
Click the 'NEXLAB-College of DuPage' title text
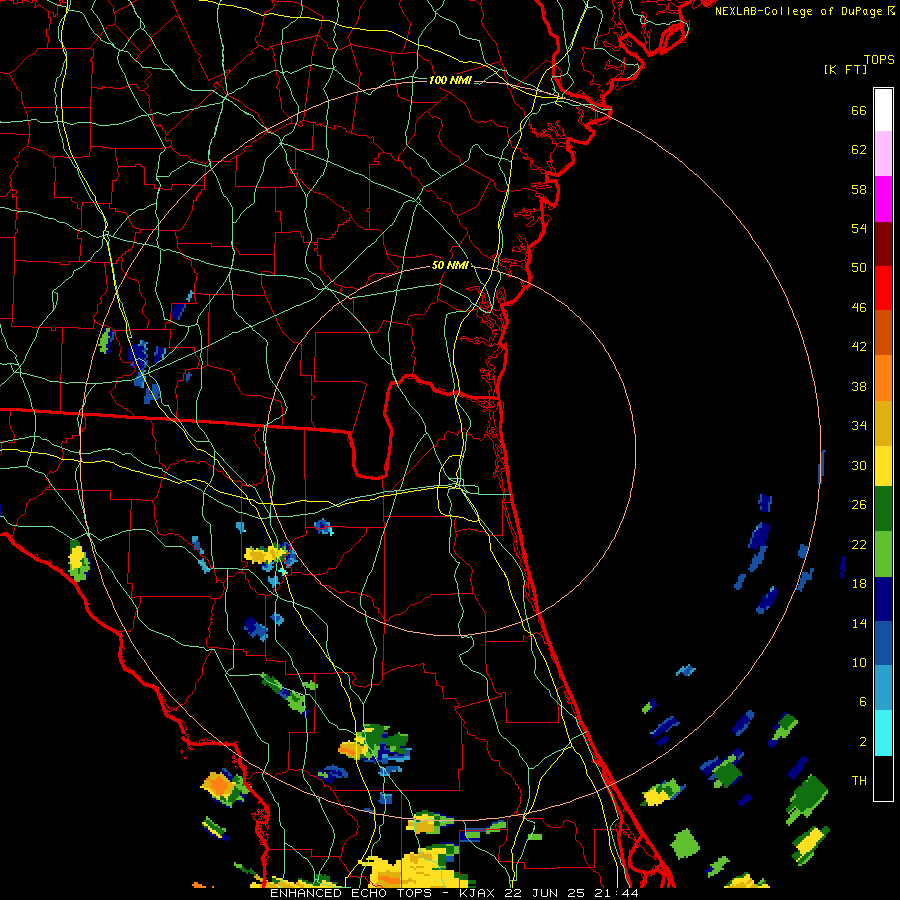(798, 11)
